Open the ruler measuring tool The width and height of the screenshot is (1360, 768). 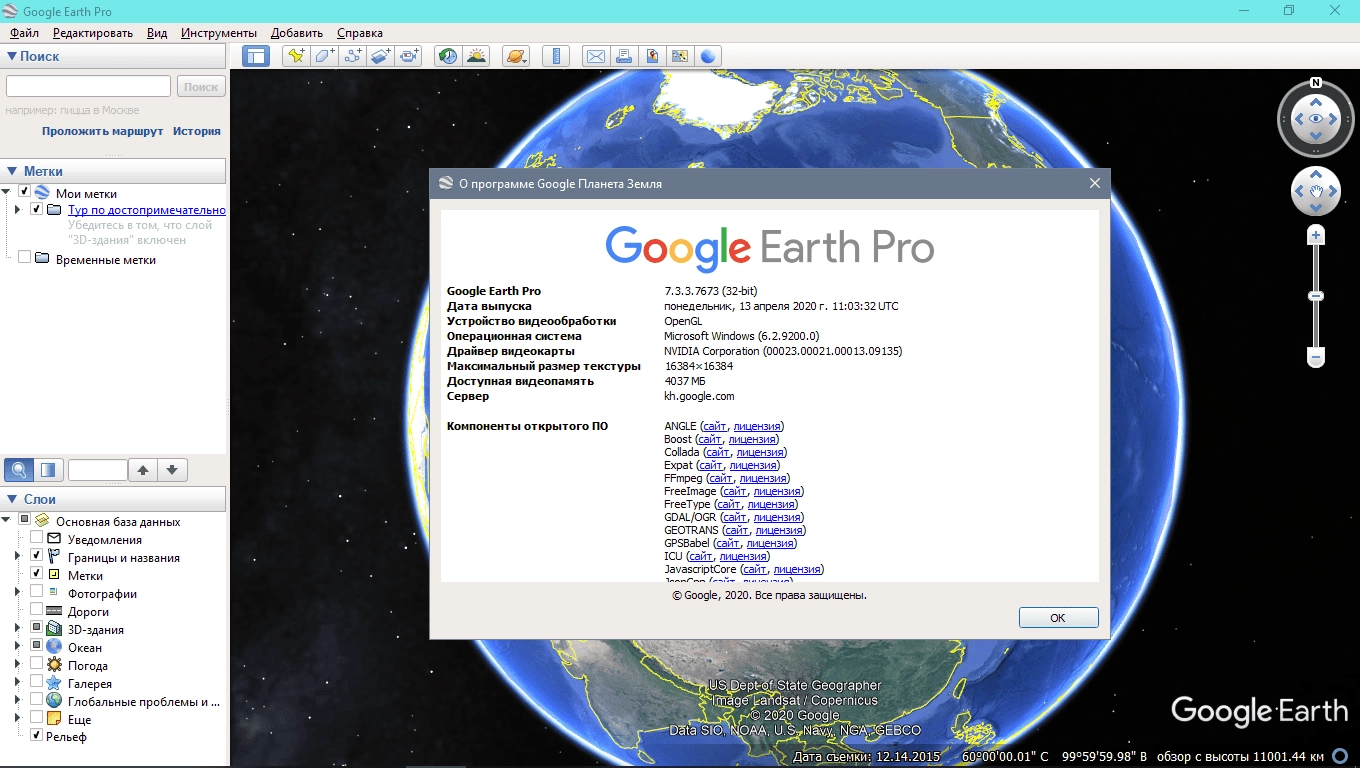556,56
